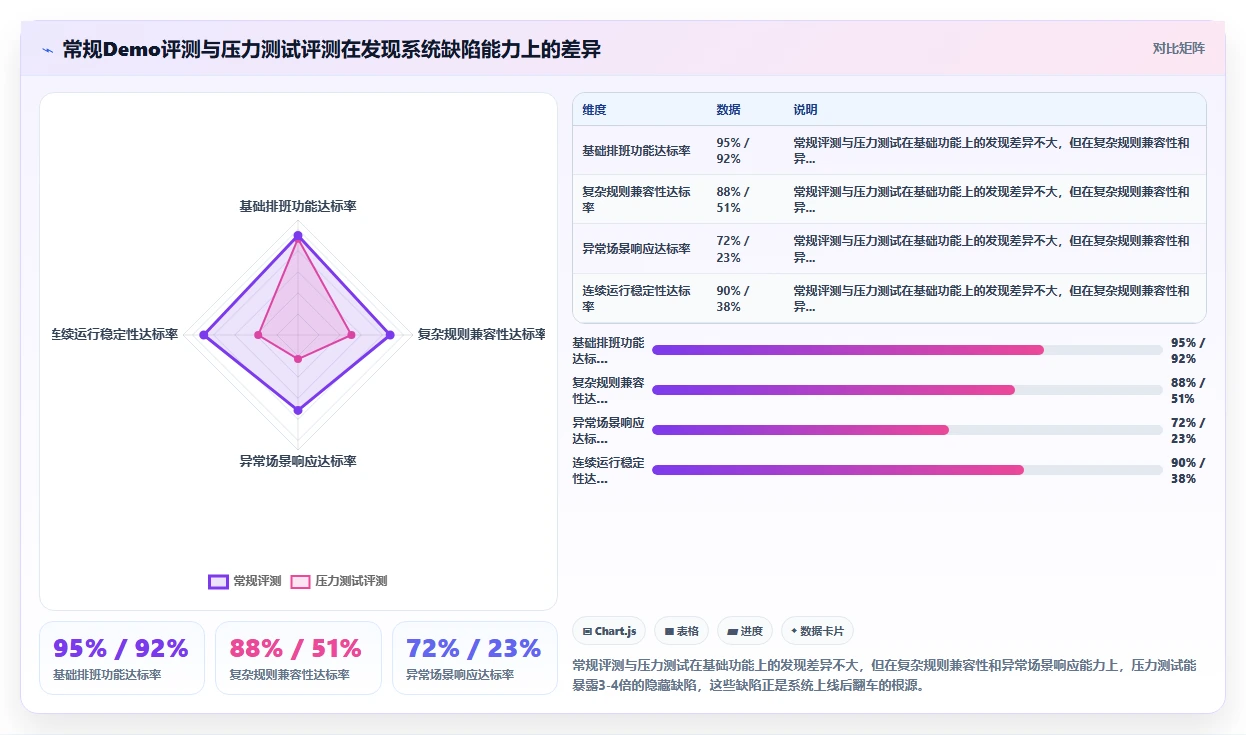This screenshot has height=735, width=1246.
Task: Click the 基础排班功能达标 progress bar
Action: pos(907,350)
